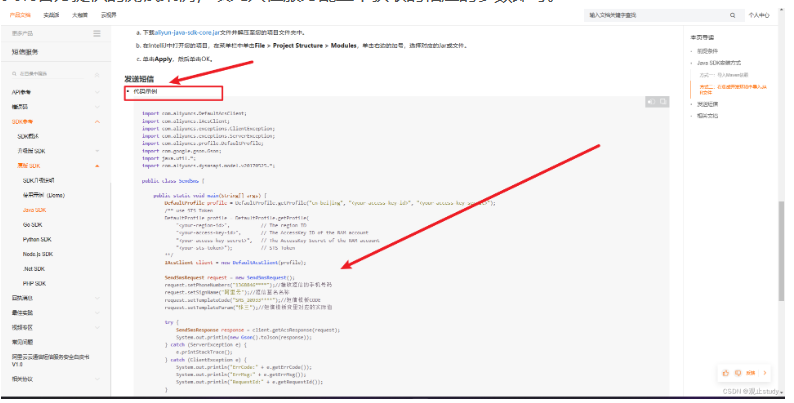Toggle dark mode icon on code block
This screenshot has width=794, height=403.
coord(651,102)
